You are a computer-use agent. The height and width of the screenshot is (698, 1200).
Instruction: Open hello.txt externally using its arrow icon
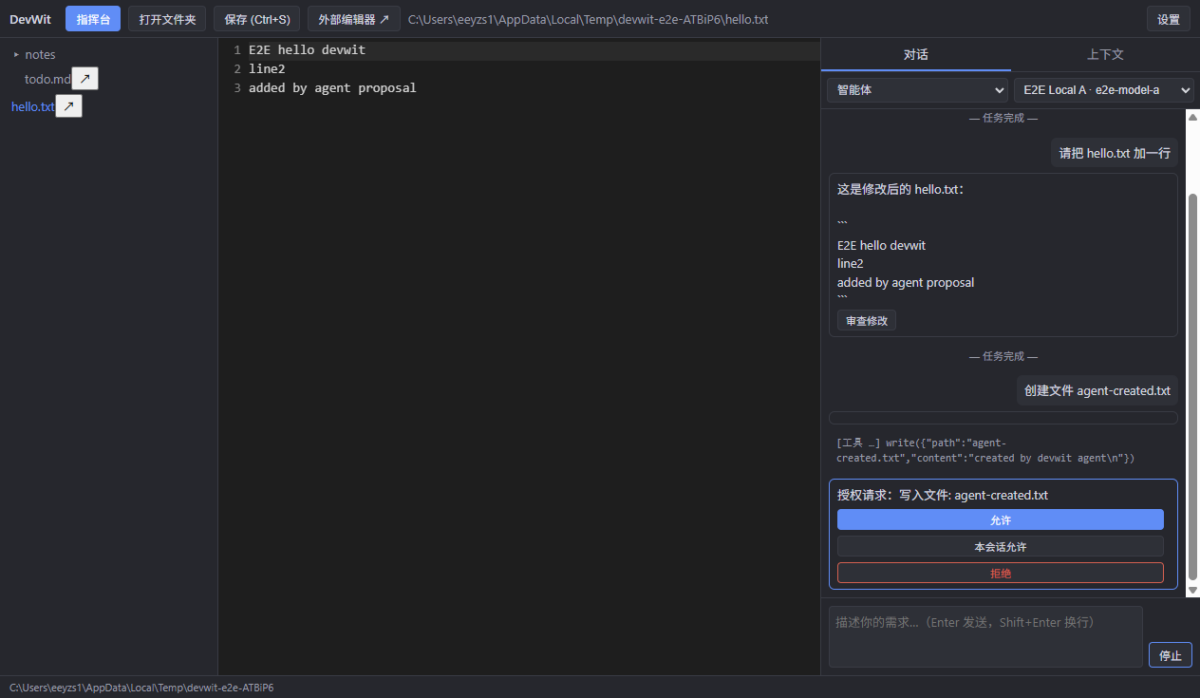click(69, 106)
